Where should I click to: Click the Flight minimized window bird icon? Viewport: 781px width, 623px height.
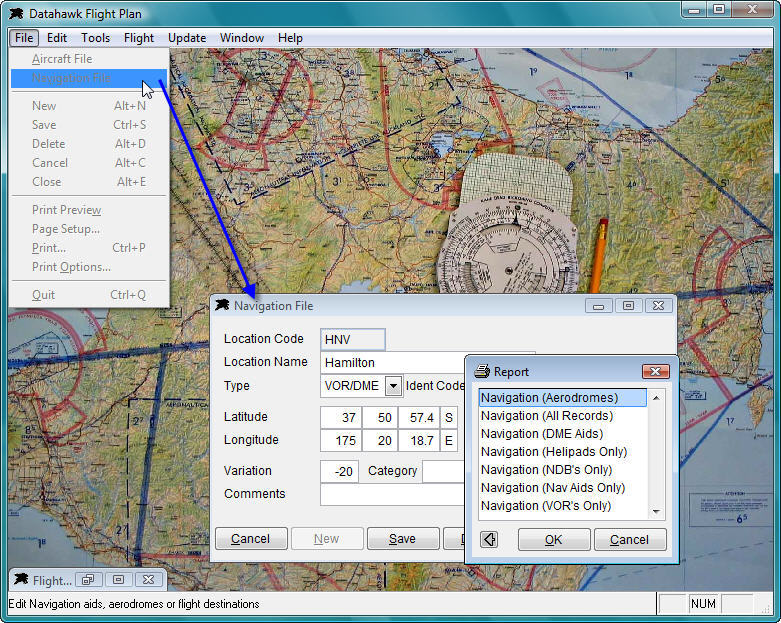coord(21,579)
